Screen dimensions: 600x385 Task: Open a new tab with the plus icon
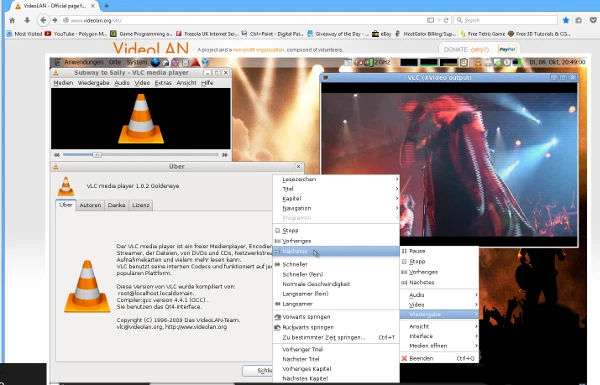point(106,6)
